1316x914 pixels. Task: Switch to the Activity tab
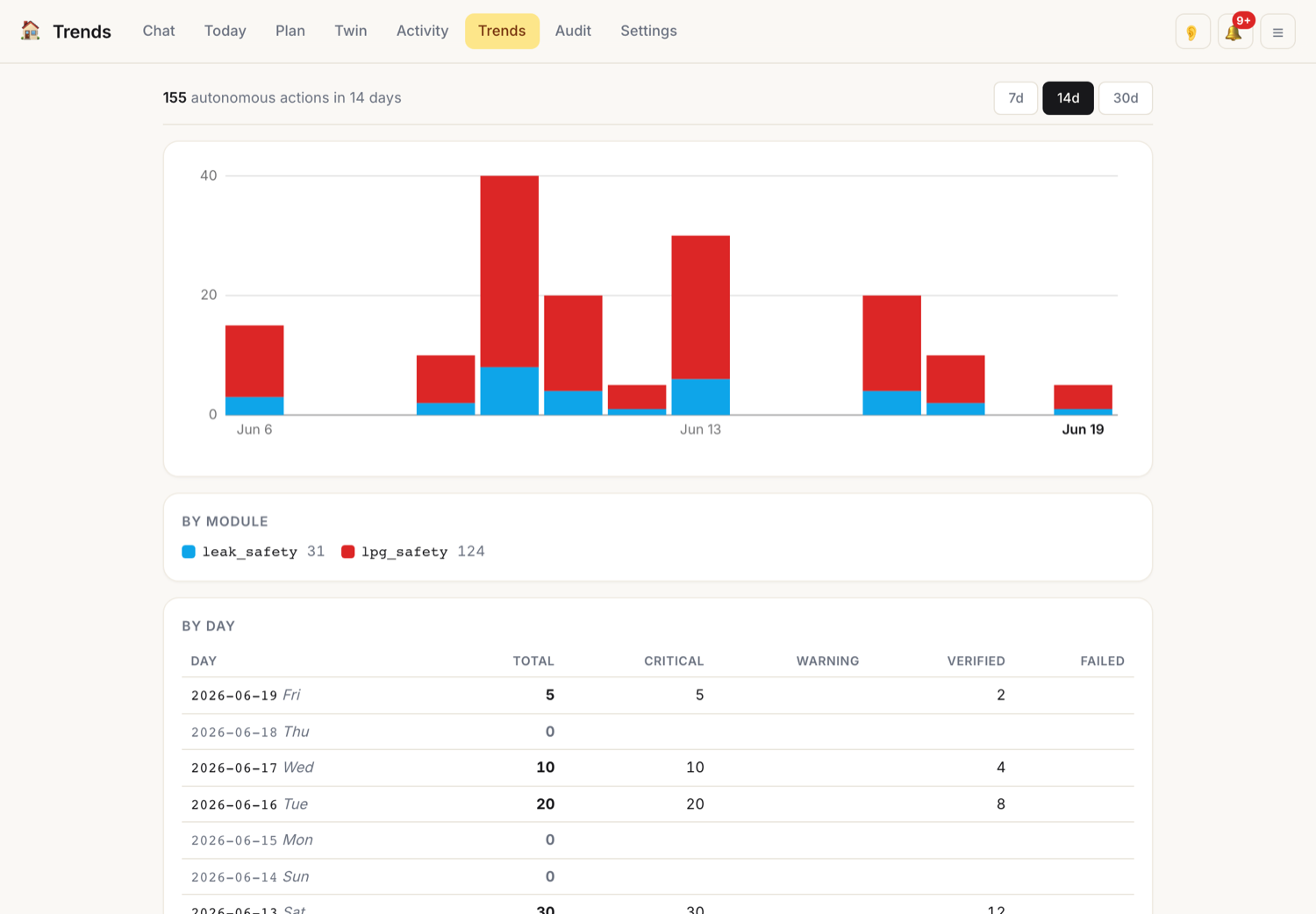coord(422,31)
